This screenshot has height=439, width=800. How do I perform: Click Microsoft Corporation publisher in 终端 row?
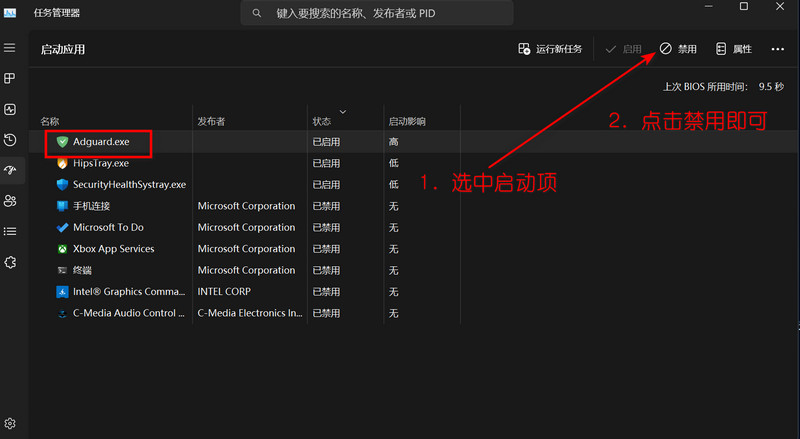246,271
